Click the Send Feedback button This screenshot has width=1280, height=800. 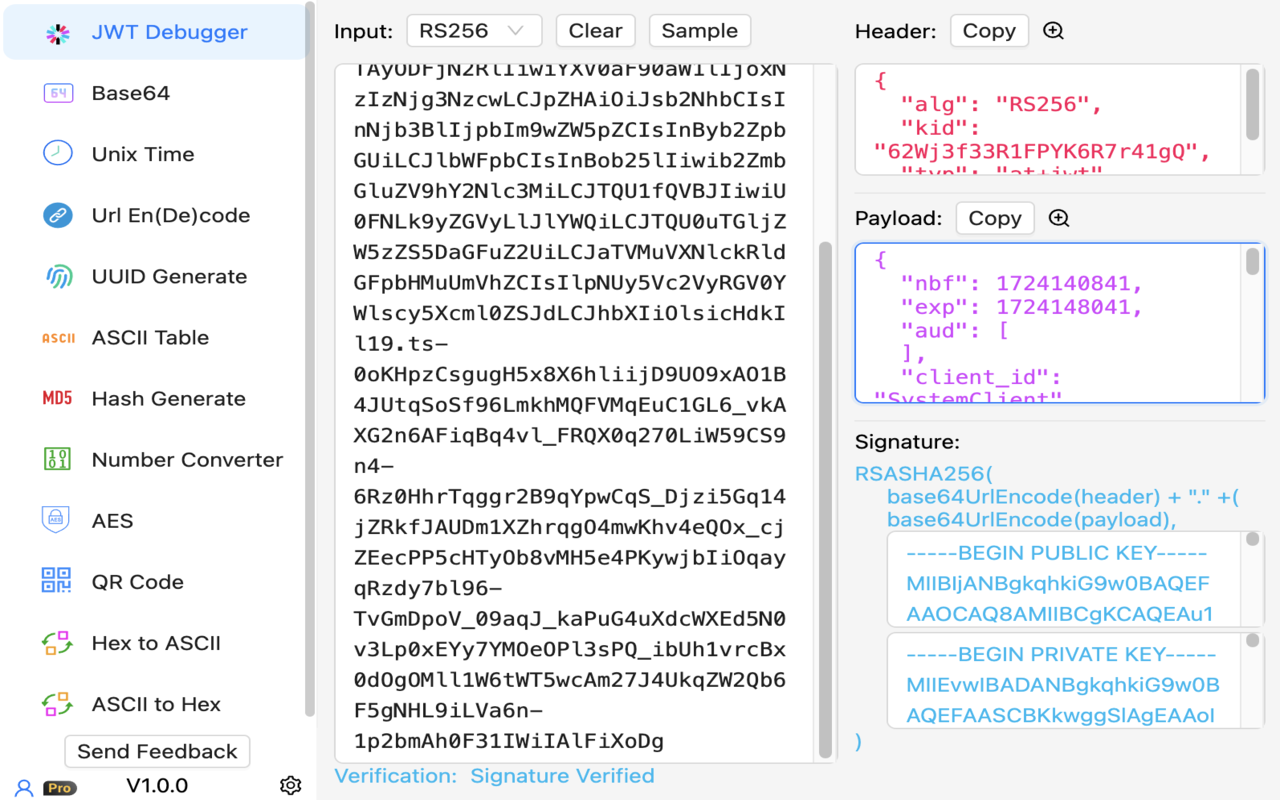point(157,751)
